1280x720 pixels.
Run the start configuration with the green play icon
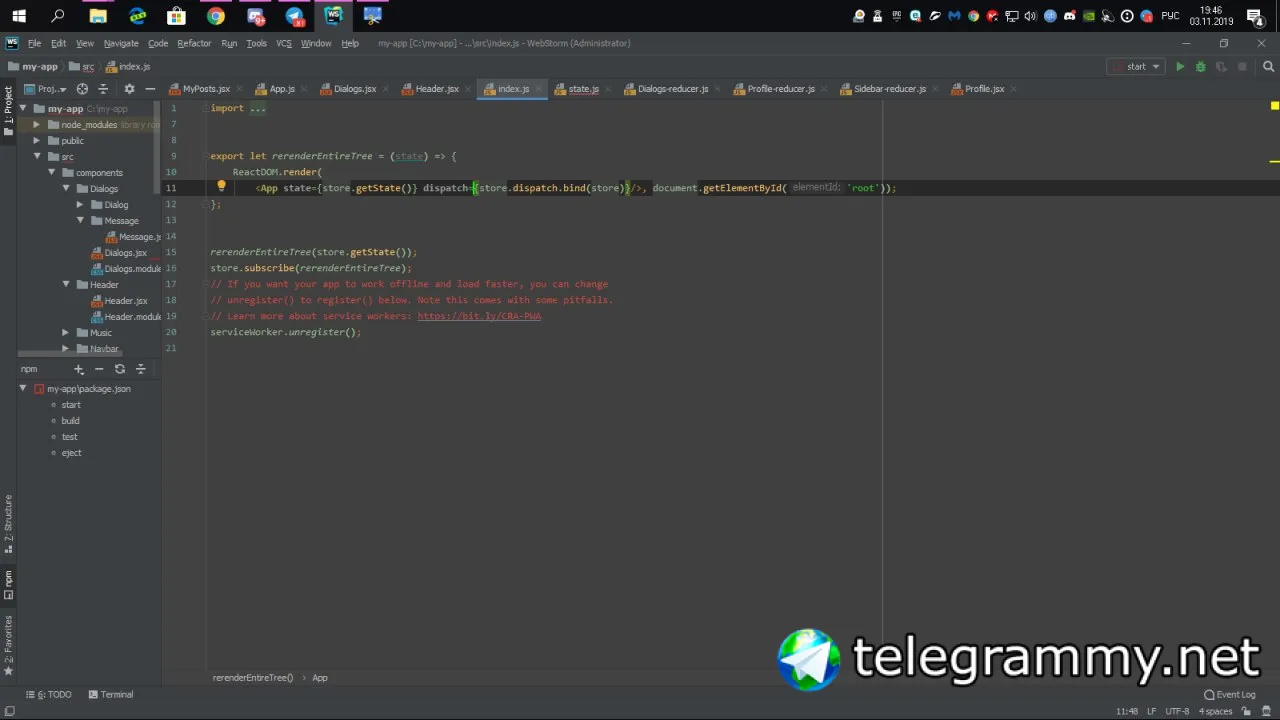pos(1180,67)
